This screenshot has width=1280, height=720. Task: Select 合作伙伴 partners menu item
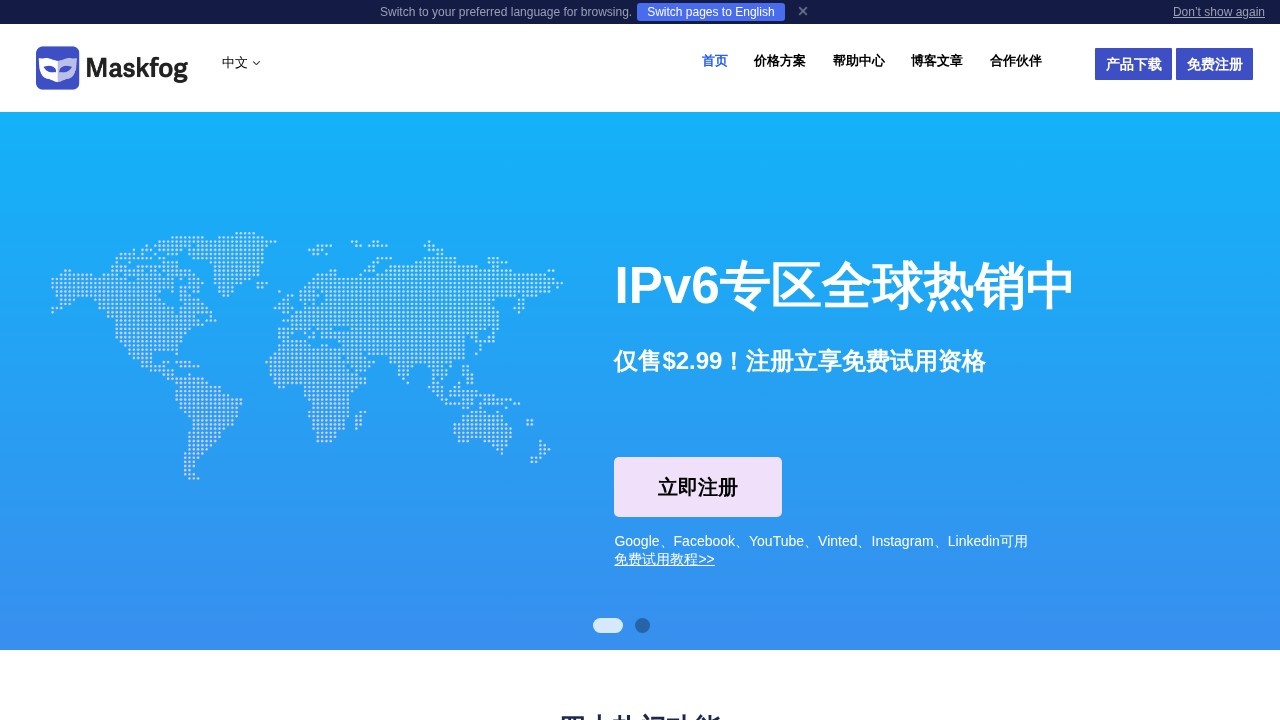click(1015, 61)
